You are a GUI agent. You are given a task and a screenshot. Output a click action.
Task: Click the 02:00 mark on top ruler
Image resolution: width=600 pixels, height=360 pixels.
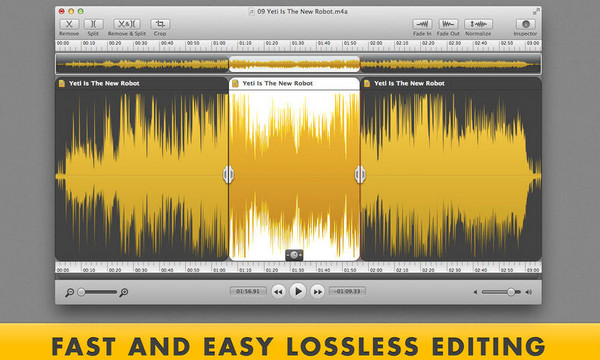pyautogui.click(x=376, y=44)
